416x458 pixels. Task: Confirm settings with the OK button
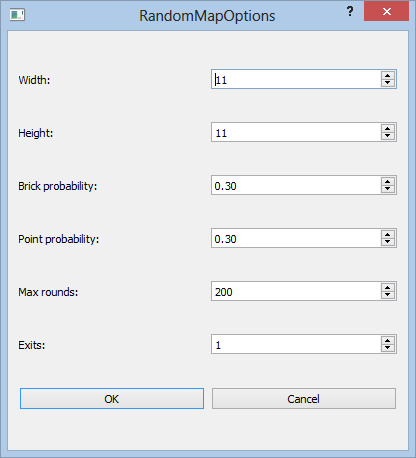pyautogui.click(x=112, y=398)
